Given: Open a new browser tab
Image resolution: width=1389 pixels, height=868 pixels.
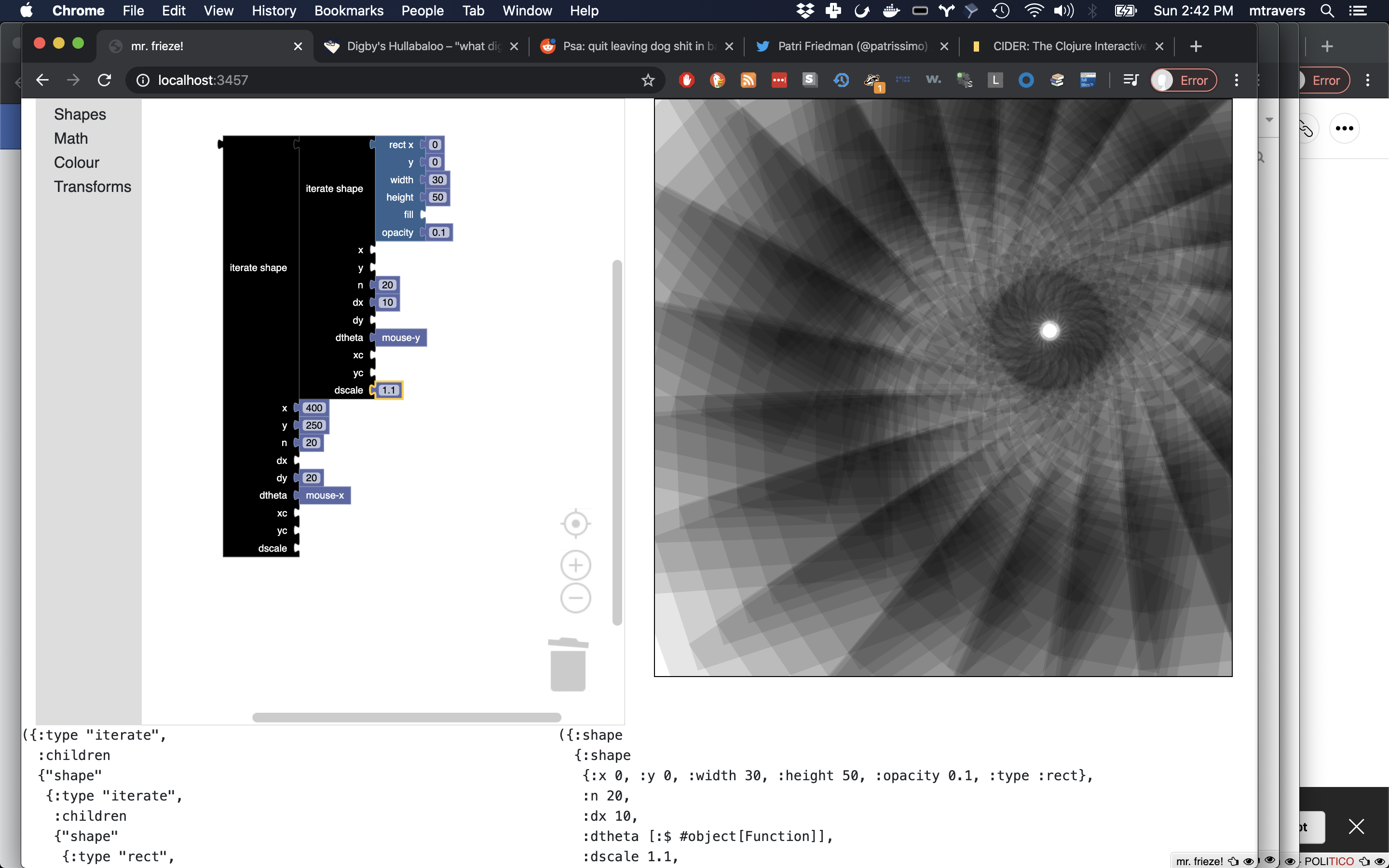Looking at the screenshot, I should click(1196, 46).
